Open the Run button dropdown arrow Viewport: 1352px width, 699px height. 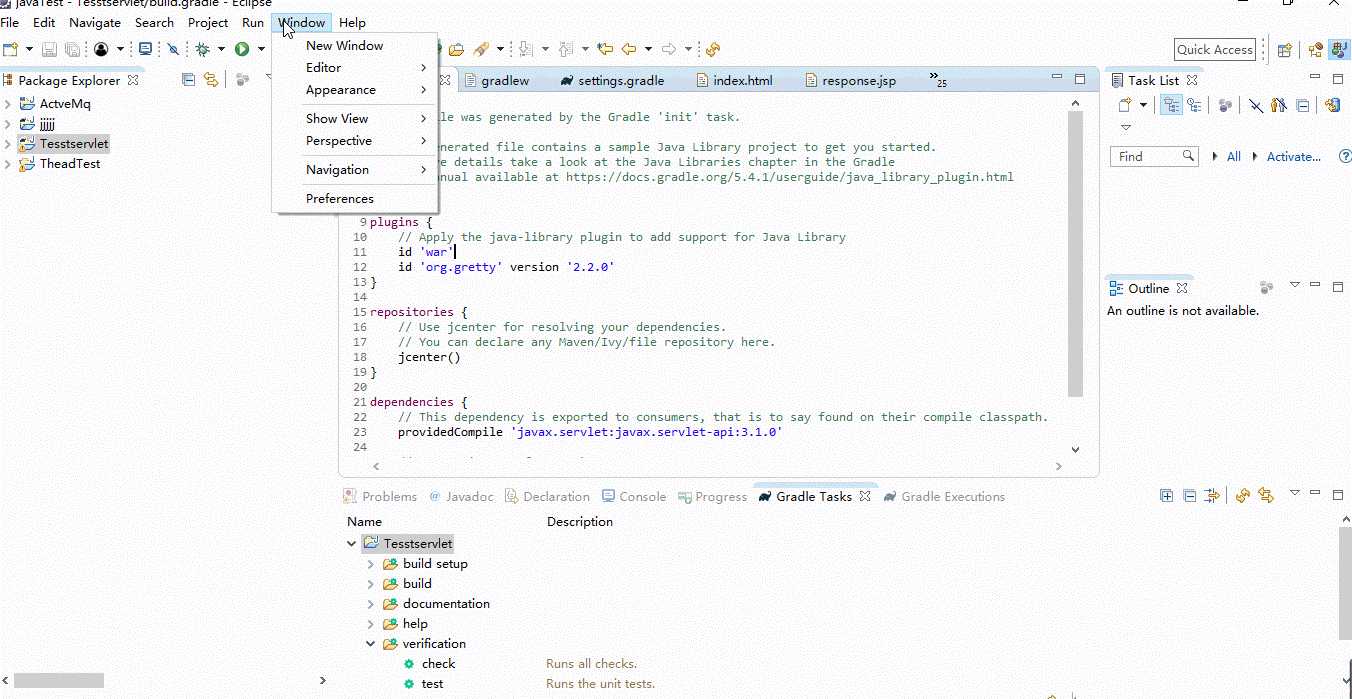[x=261, y=49]
